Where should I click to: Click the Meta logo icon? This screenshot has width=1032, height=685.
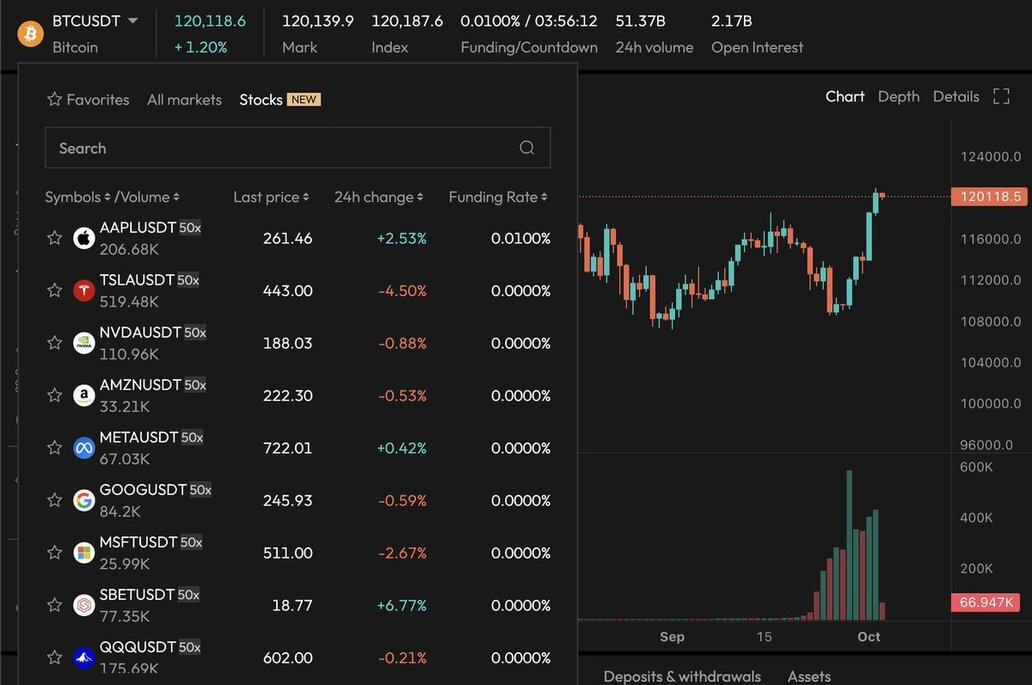click(84, 448)
